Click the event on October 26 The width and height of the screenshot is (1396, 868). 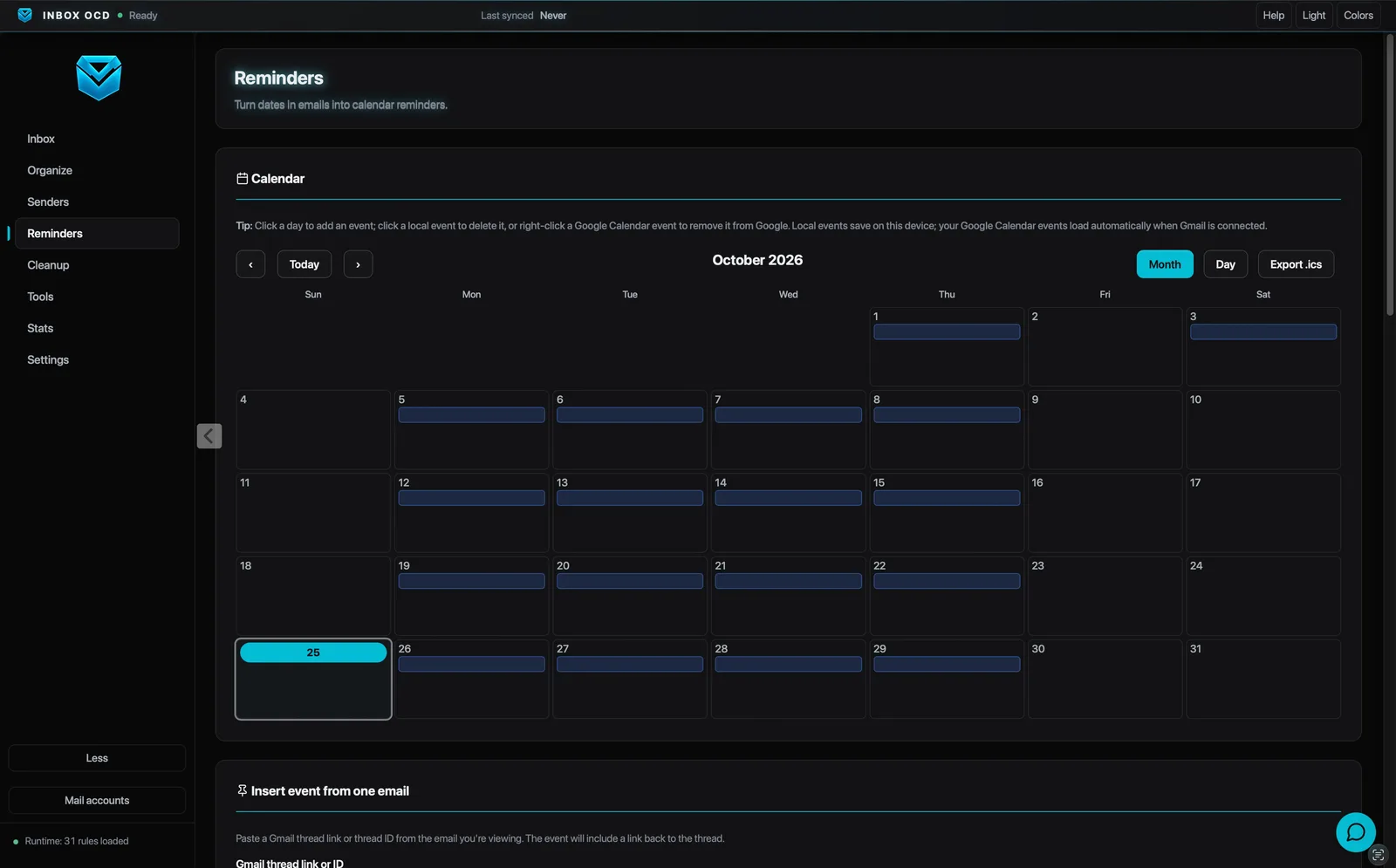(471, 665)
